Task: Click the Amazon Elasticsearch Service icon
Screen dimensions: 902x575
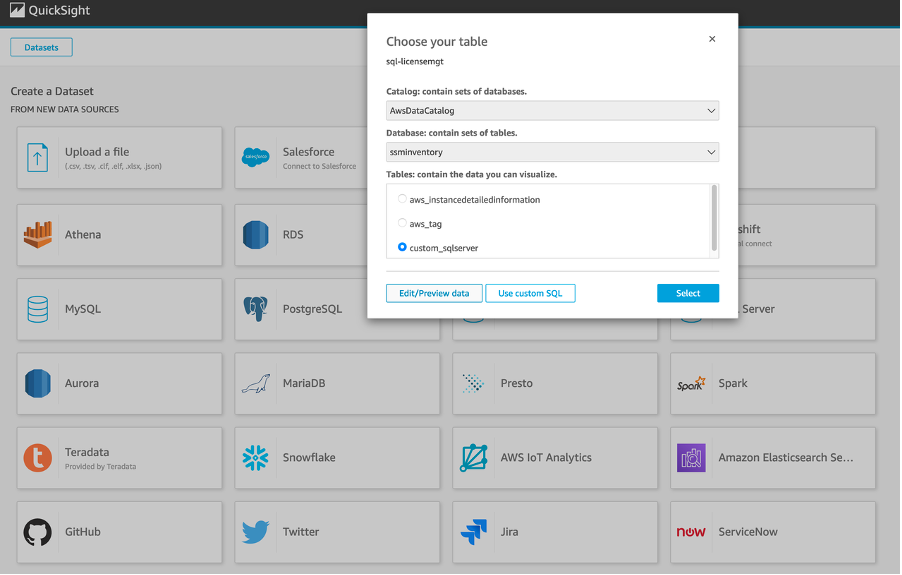Action: click(x=691, y=458)
